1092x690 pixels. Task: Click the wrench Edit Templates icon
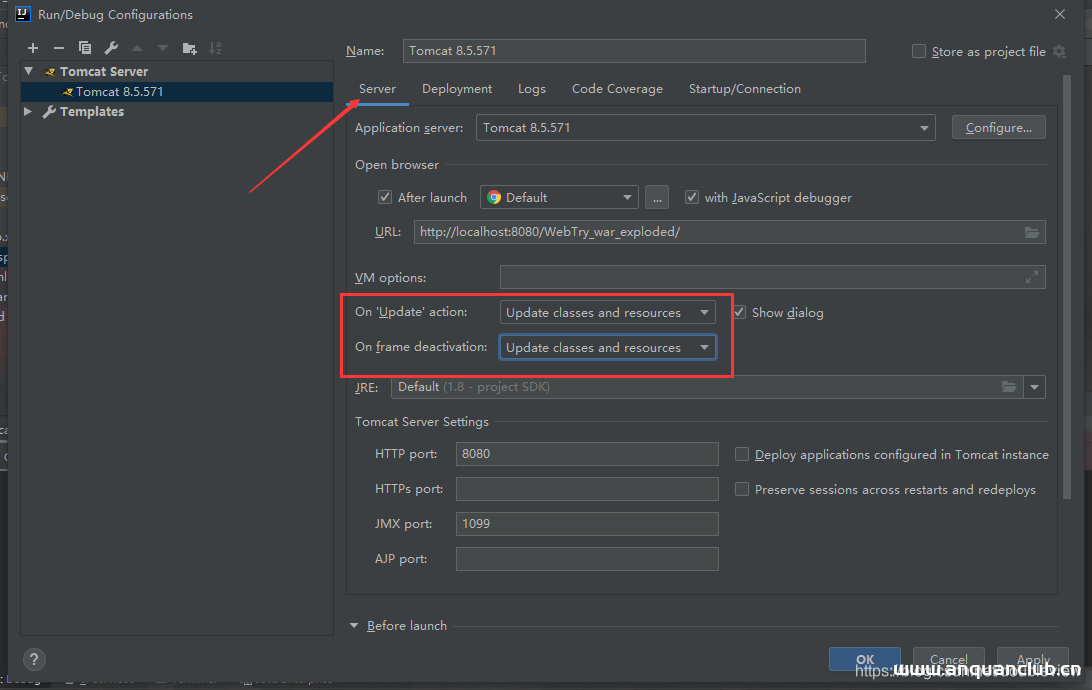(111, 48)
